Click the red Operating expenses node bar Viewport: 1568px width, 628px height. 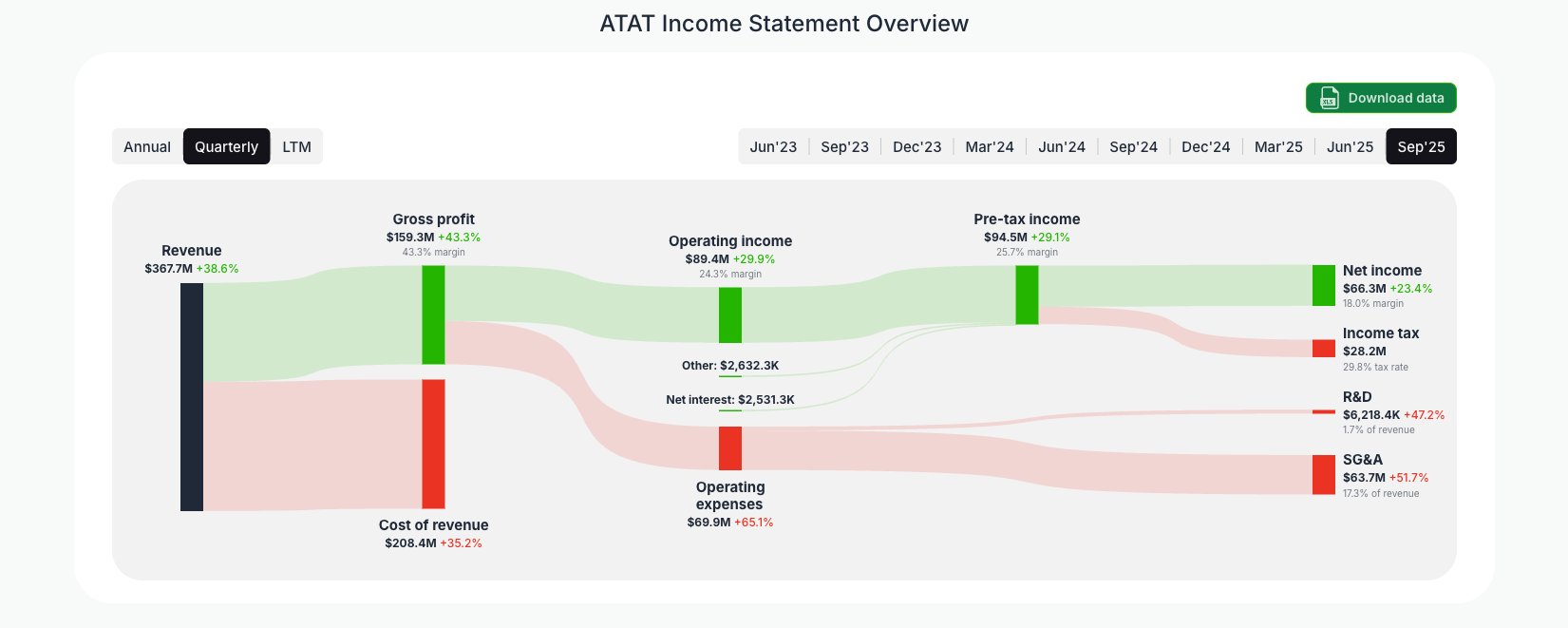click(x=729, y=447)
